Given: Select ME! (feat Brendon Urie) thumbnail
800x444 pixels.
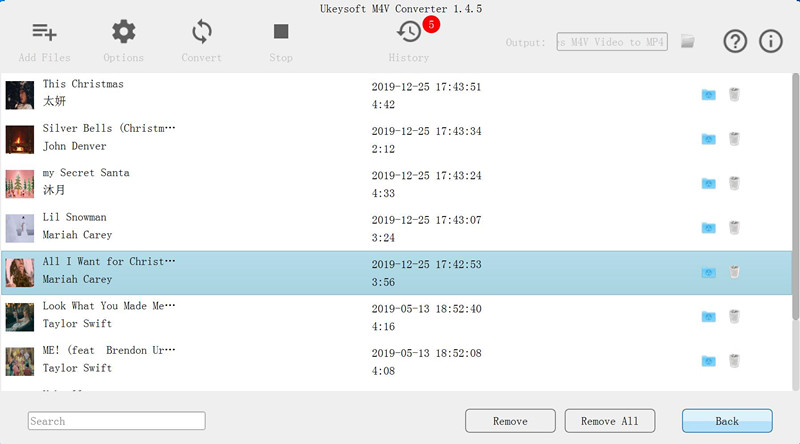Looking at the screenshot, I should pyautogui.click(x=20, y=361).
